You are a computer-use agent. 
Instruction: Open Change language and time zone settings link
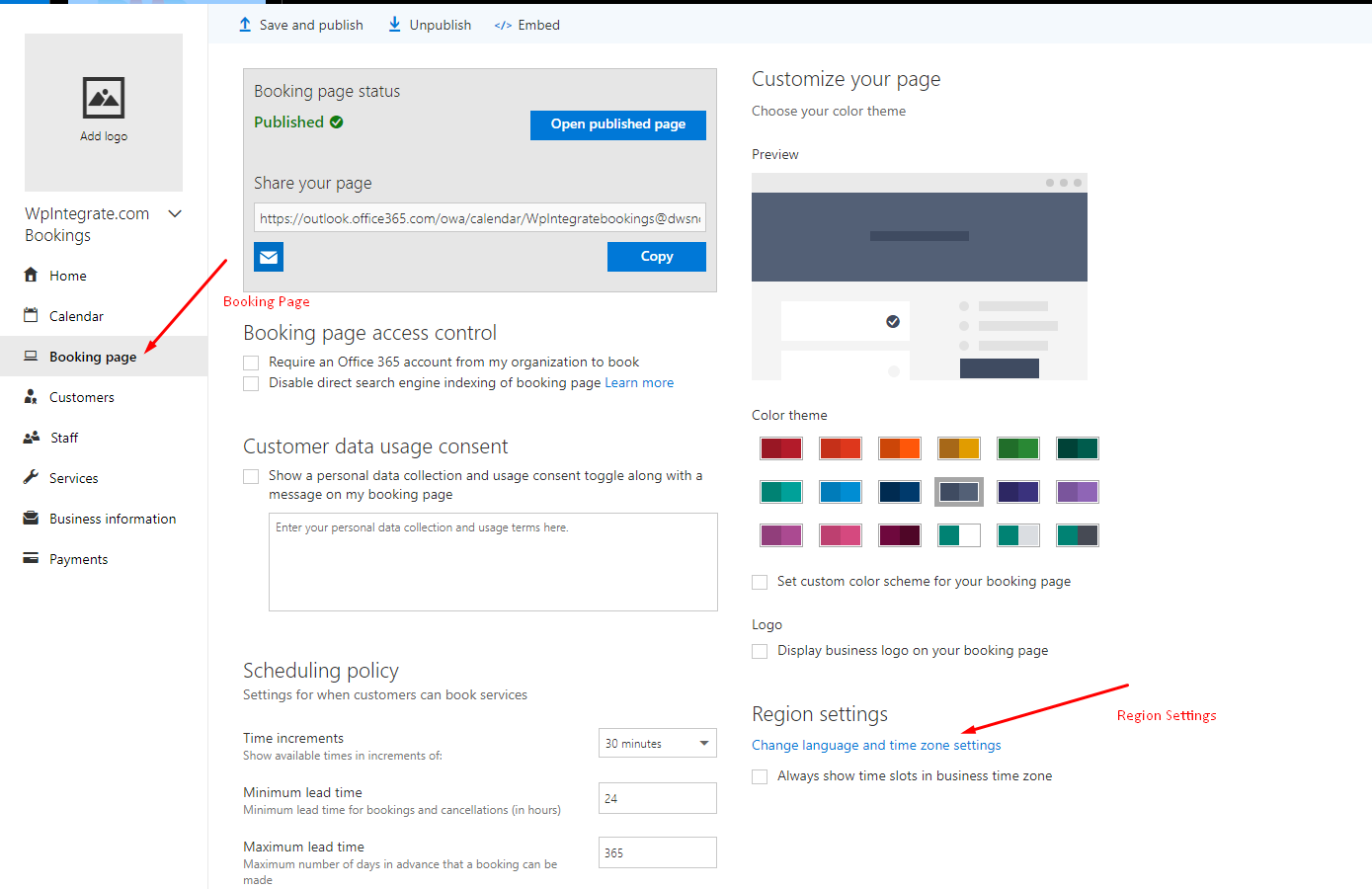pyautogui.click(x=876, y=745)
